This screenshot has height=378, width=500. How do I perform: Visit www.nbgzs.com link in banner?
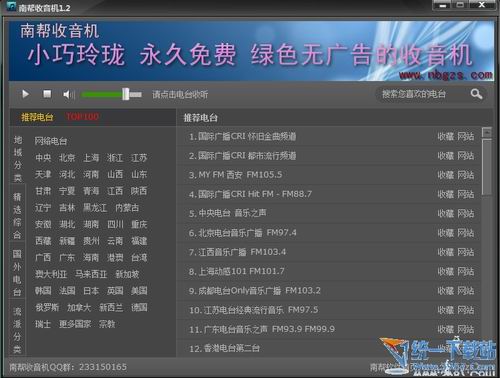click(446, 75)
